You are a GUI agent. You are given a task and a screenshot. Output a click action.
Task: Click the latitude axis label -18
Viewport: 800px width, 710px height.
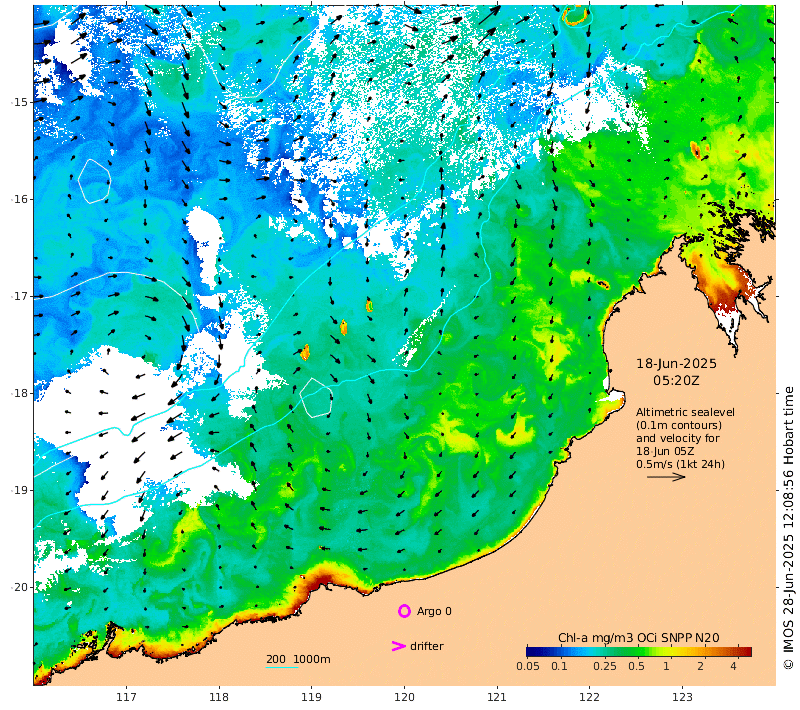pos(19,393)
